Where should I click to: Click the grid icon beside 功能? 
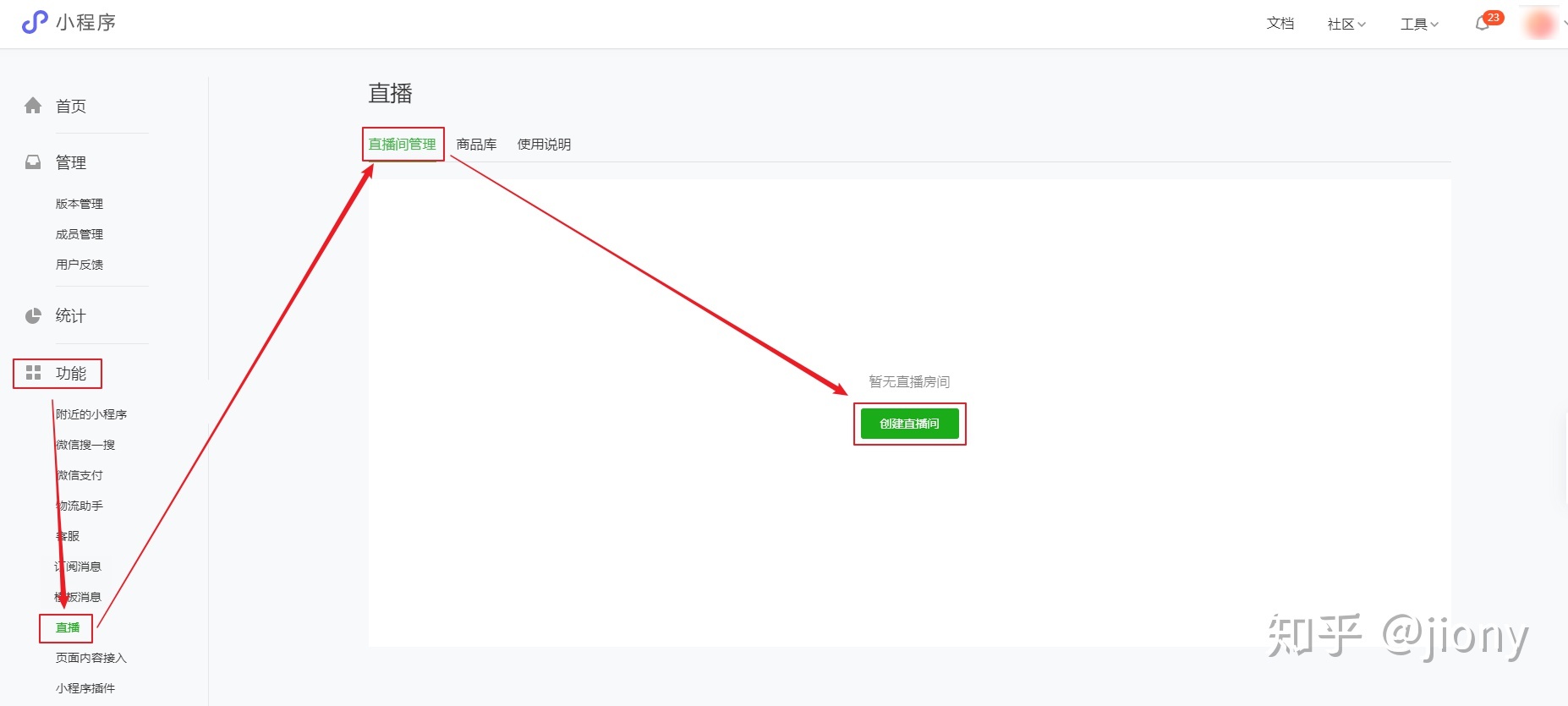point(33,373)
